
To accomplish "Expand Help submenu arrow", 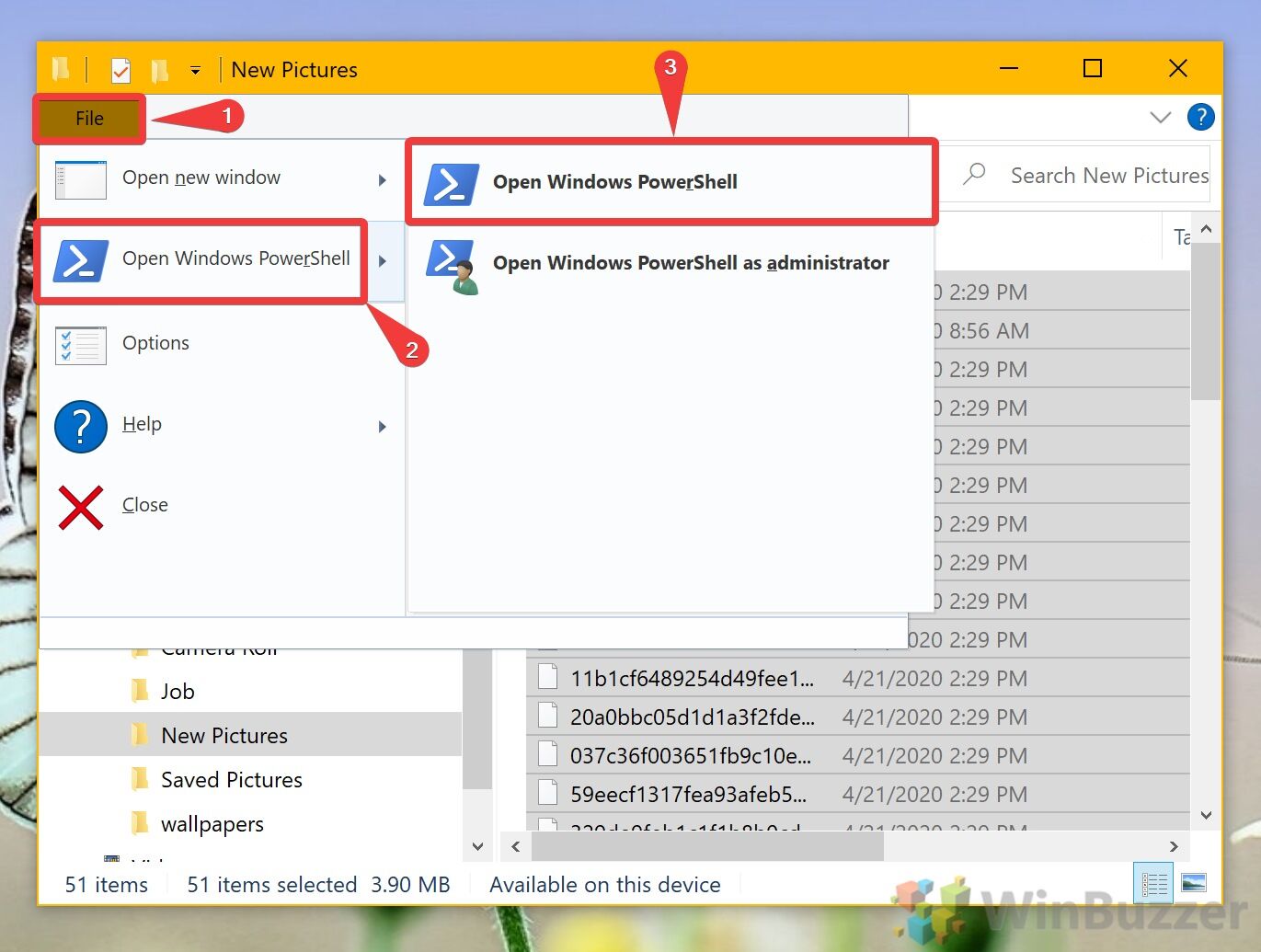I will pos(383,427).
